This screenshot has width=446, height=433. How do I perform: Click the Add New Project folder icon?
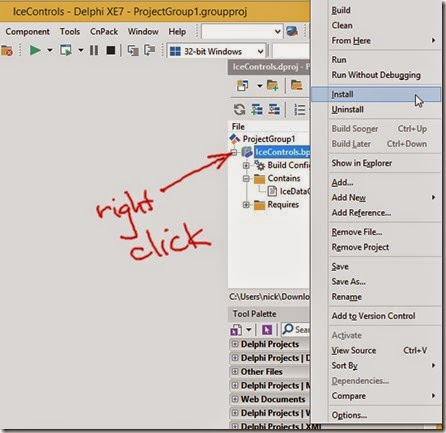coord(272,86)
